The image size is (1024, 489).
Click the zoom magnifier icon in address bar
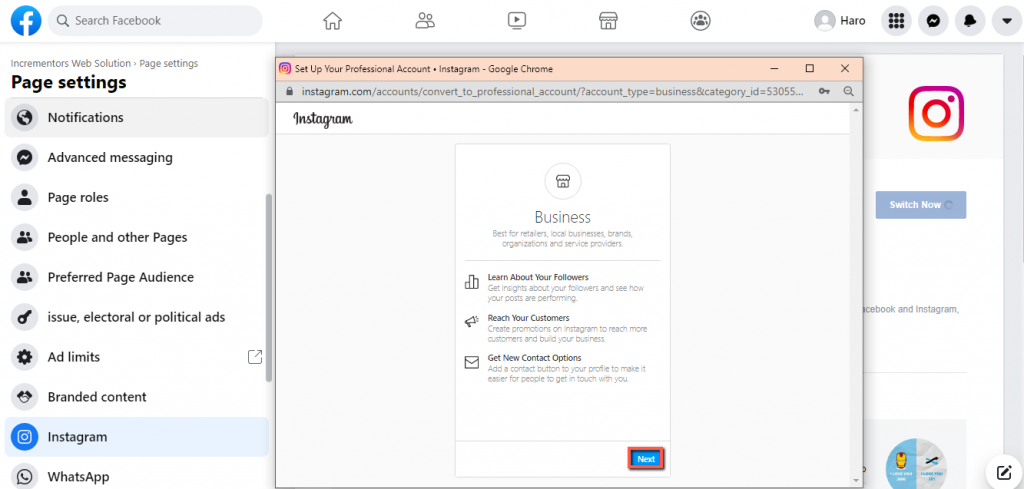(848, 91)
